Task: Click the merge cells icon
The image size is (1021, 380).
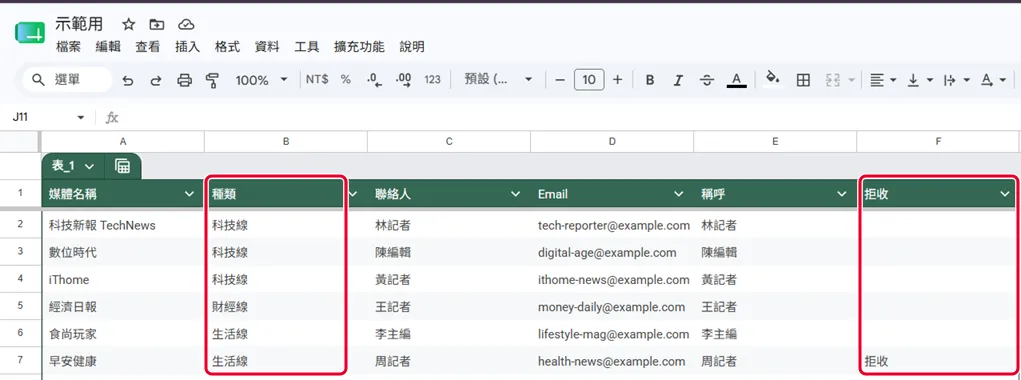Action: click(x=832, y=80)
